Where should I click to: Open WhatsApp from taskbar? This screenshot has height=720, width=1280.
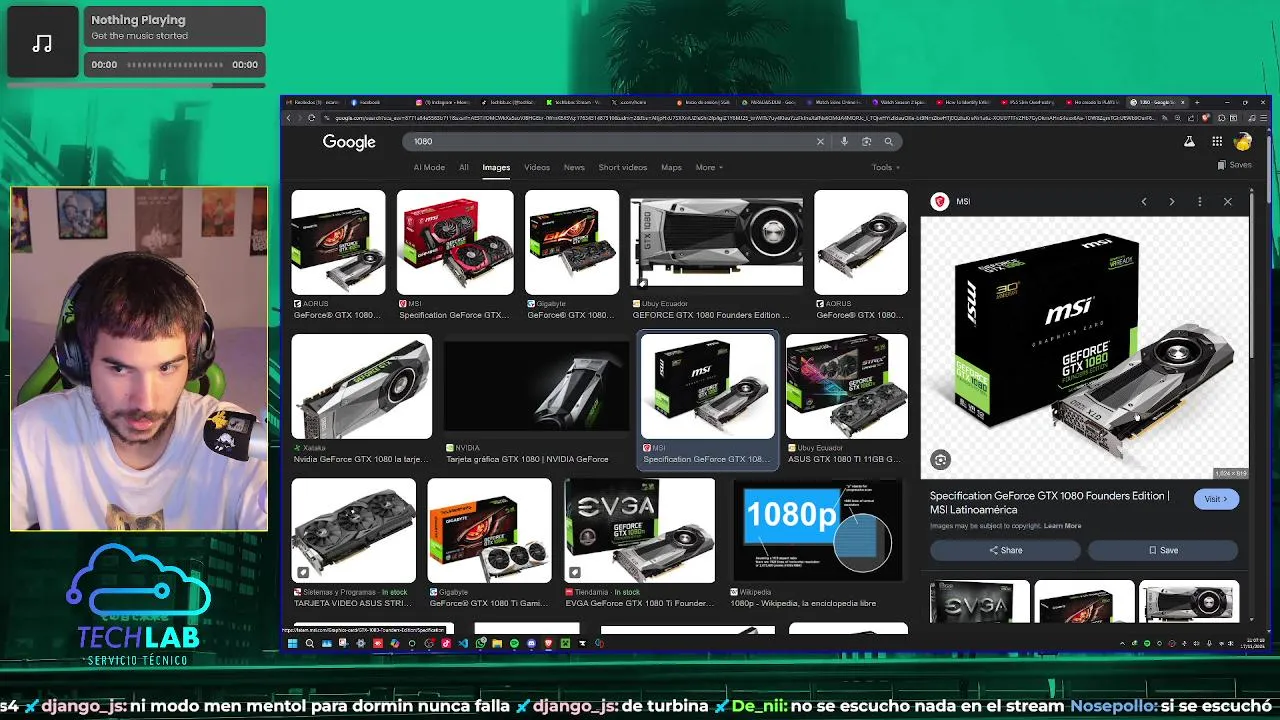pyautogui.click(x=481, y=644)
